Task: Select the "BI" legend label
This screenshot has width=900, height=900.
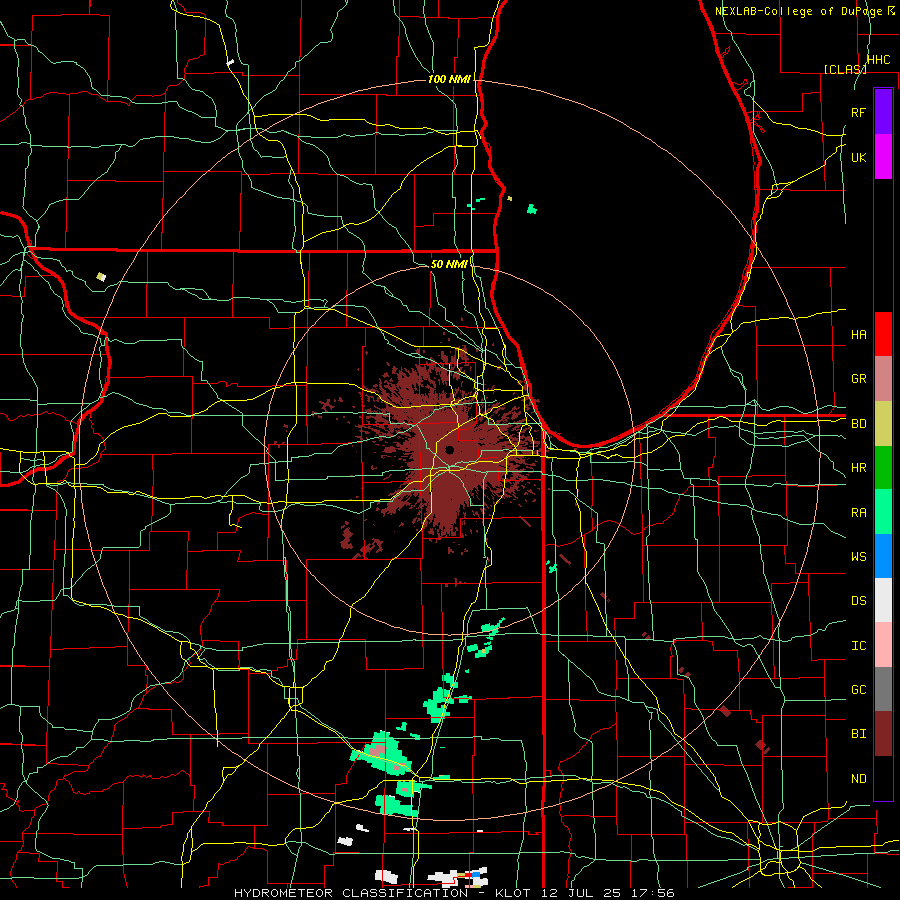Action: pos(859,734)
